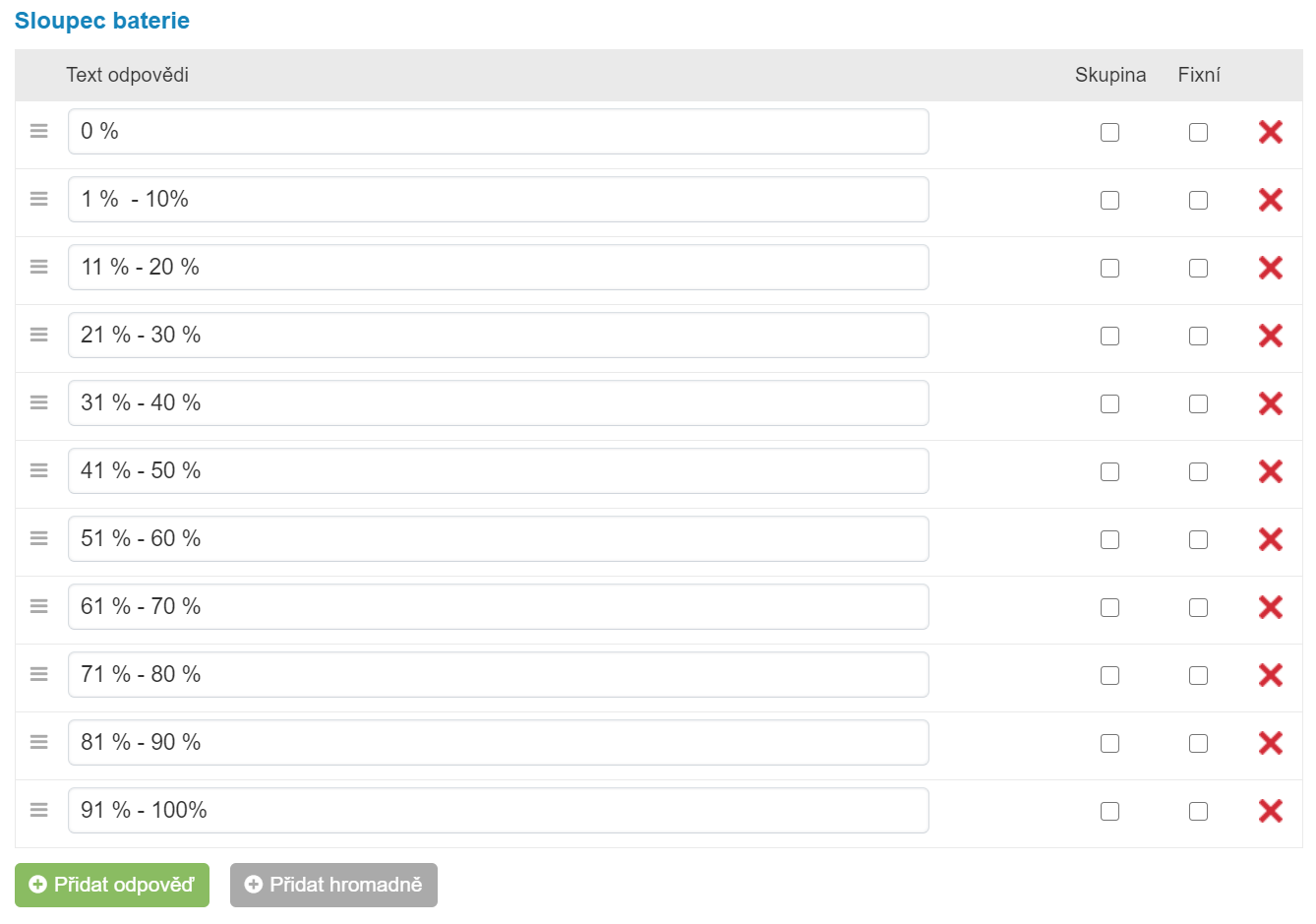The width and height of the screenshot is (1316, 924).
Task: Click the reorder handle for "81 % - 90 %"
Action: pyautogui.click(x=39, y=742)
